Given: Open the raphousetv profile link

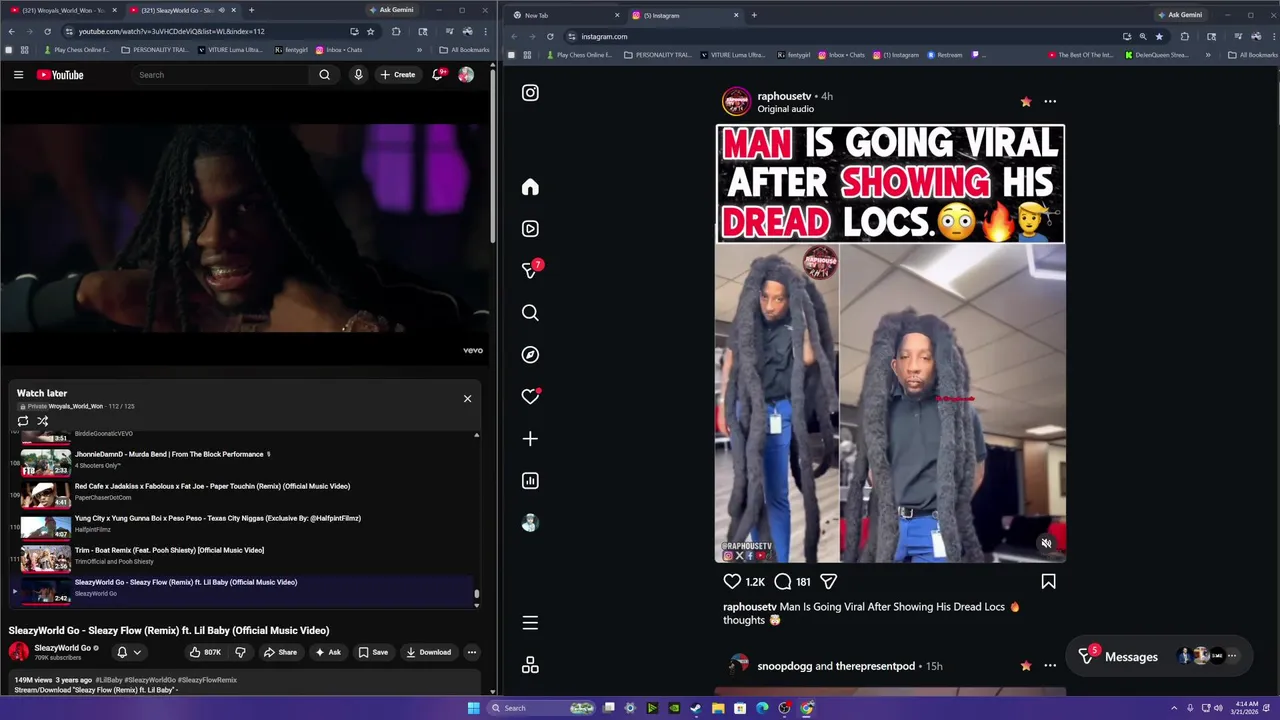Looking at the screenshot, I should [x=784, y=96].
